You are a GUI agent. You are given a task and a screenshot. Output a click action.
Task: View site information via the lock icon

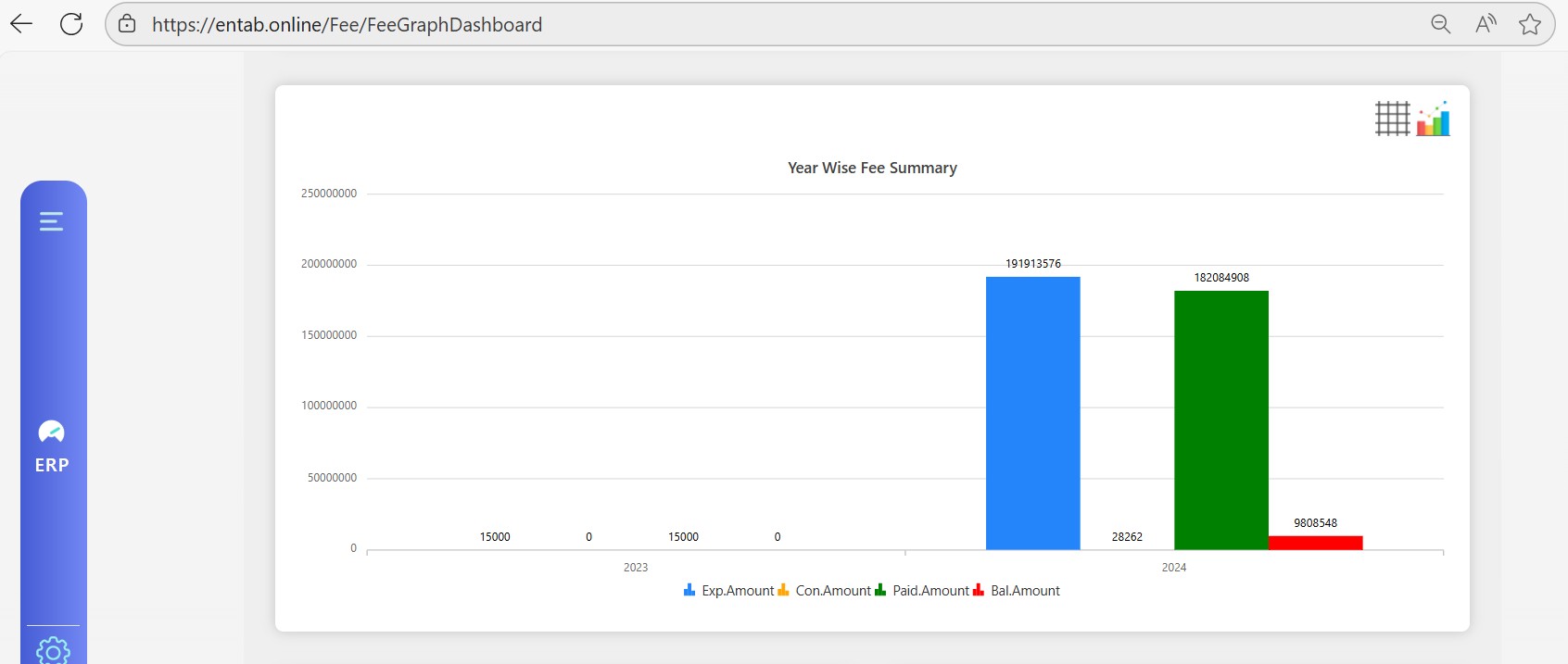coord(128,24)
